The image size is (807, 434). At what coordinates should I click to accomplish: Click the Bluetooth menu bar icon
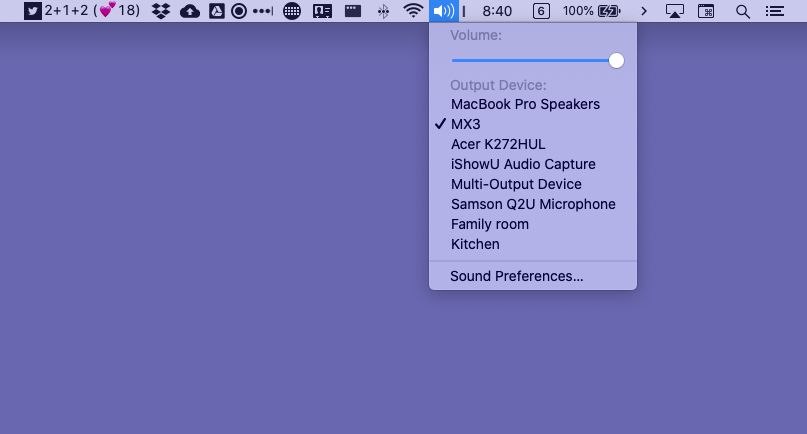(x=383, y=11)
